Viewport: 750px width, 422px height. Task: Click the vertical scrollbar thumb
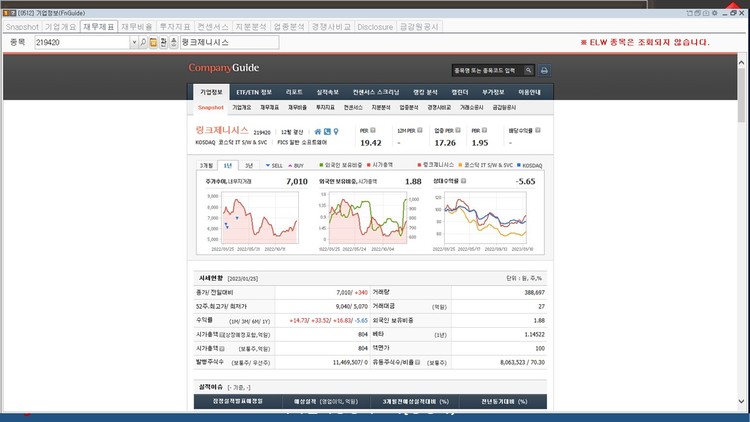coord(741,95)
